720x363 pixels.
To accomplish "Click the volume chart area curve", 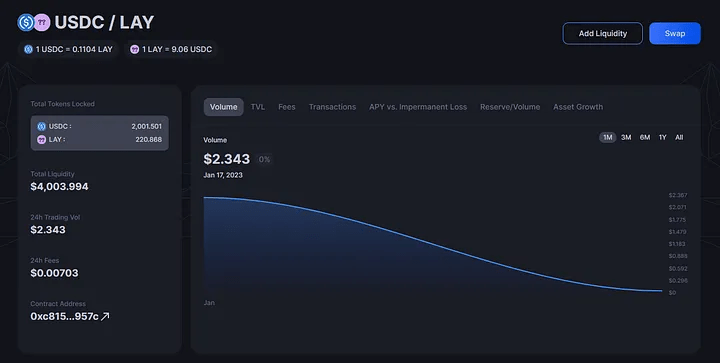I will tap(433, 245).
